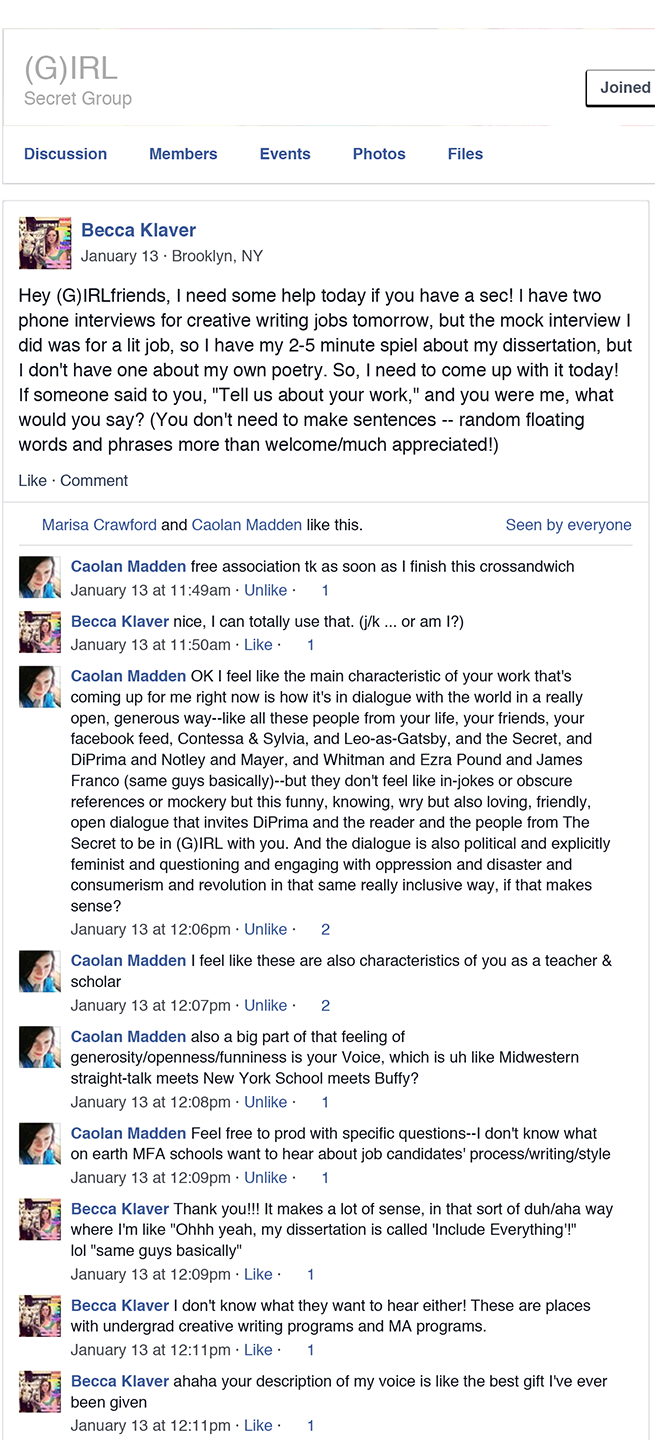
Task: Click the "Seen by everyone" link
Action: click(x=568, y=525)
